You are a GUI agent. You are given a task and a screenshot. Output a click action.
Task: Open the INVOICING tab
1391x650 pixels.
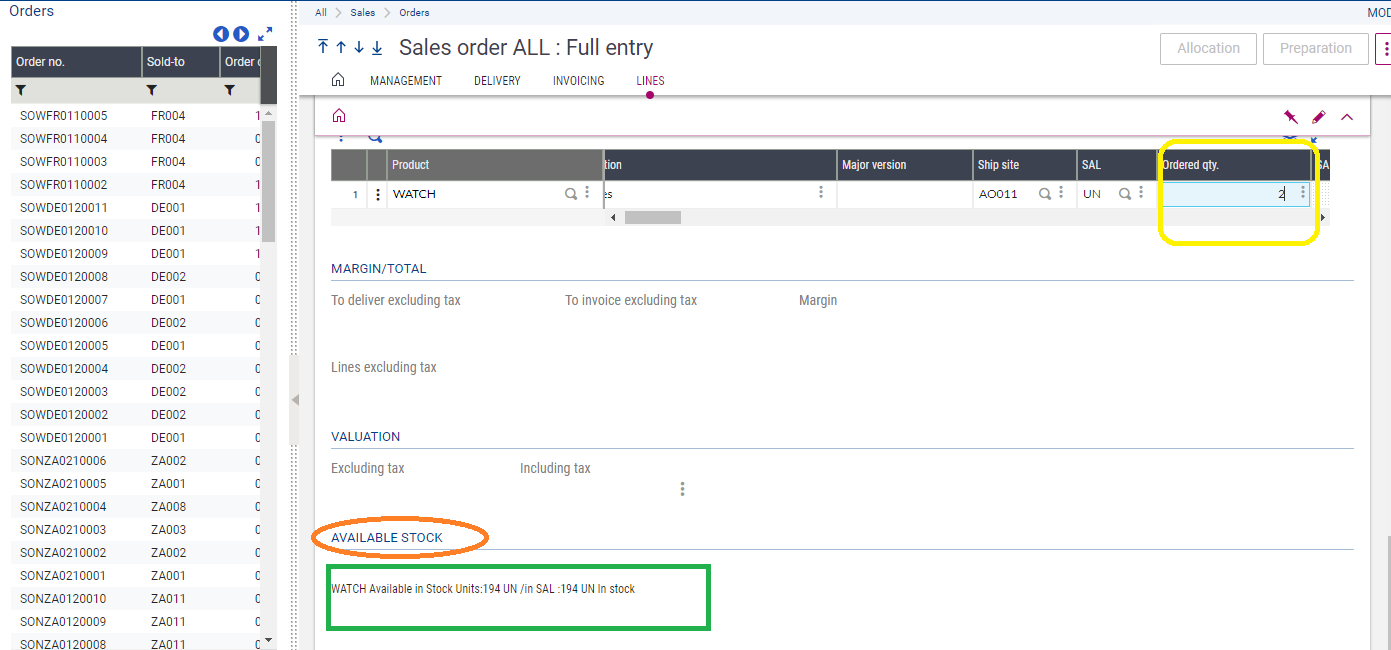[578, 81]
